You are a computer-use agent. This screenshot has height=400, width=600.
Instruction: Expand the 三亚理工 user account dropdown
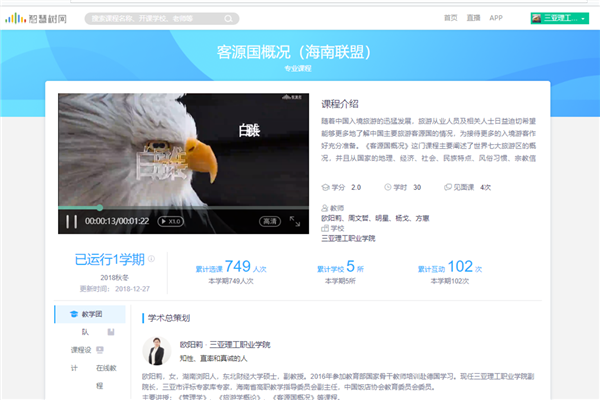[x=560, y=18]
